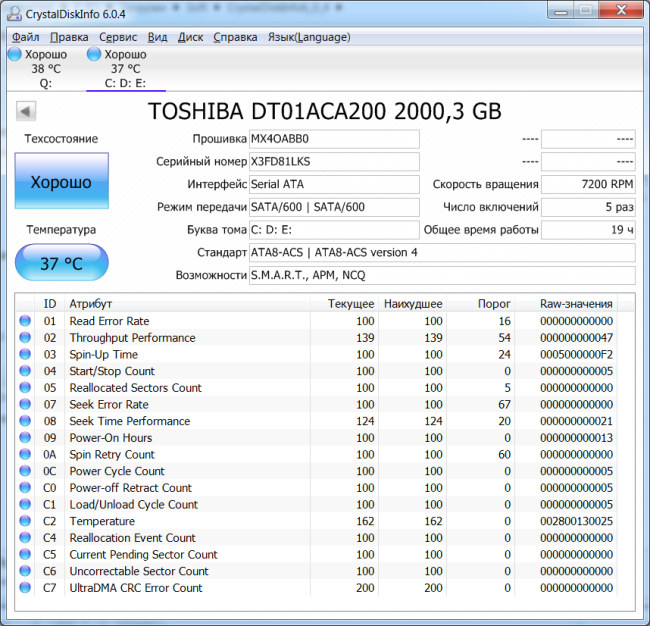Screen dimensions: 650x626
Task: Select the Power-On Hours attribute row
Action: (110, 438)
